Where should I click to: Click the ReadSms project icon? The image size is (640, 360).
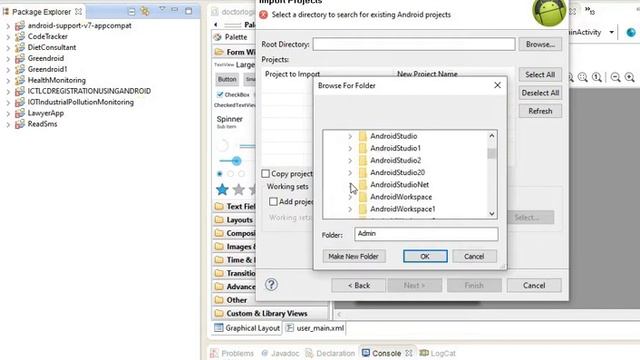point(20,124)
